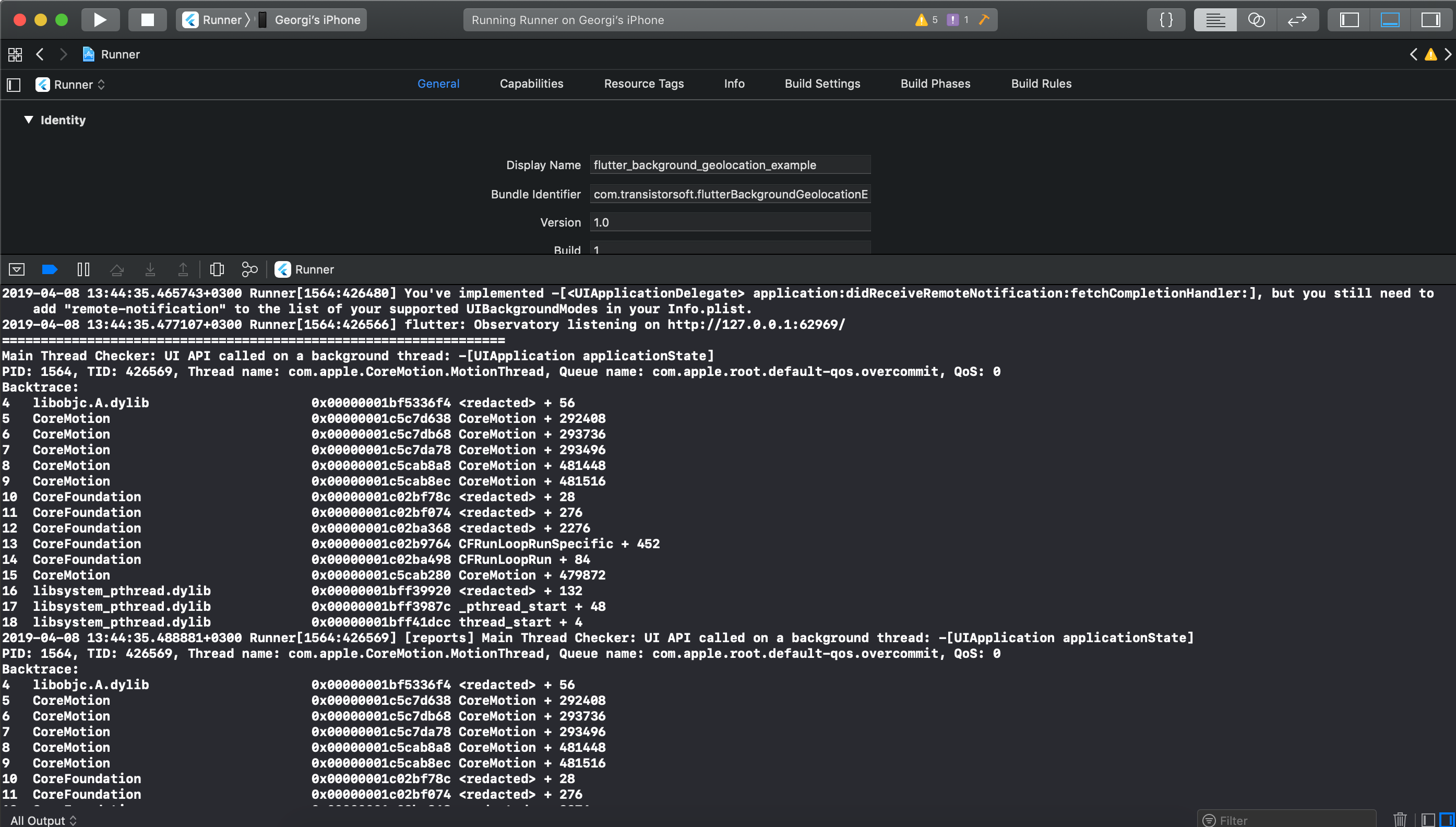Open the Build Settings tab
Viewport: 1456px width, 827px height.
pyautogui.click(x=822, y=84)
